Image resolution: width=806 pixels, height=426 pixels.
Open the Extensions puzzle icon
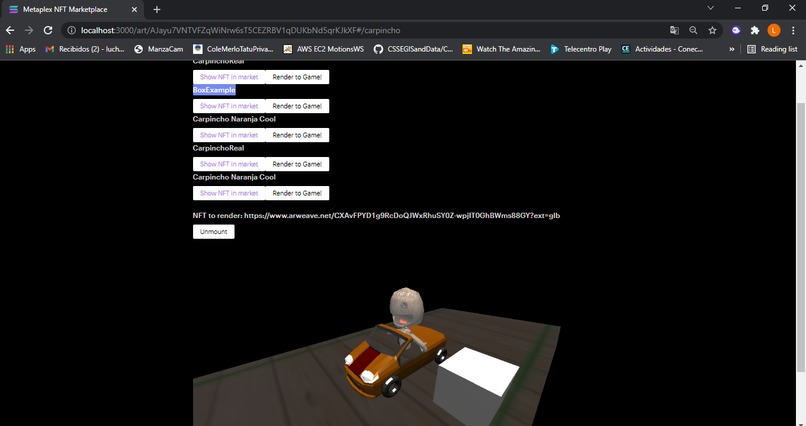pos(755,30)
